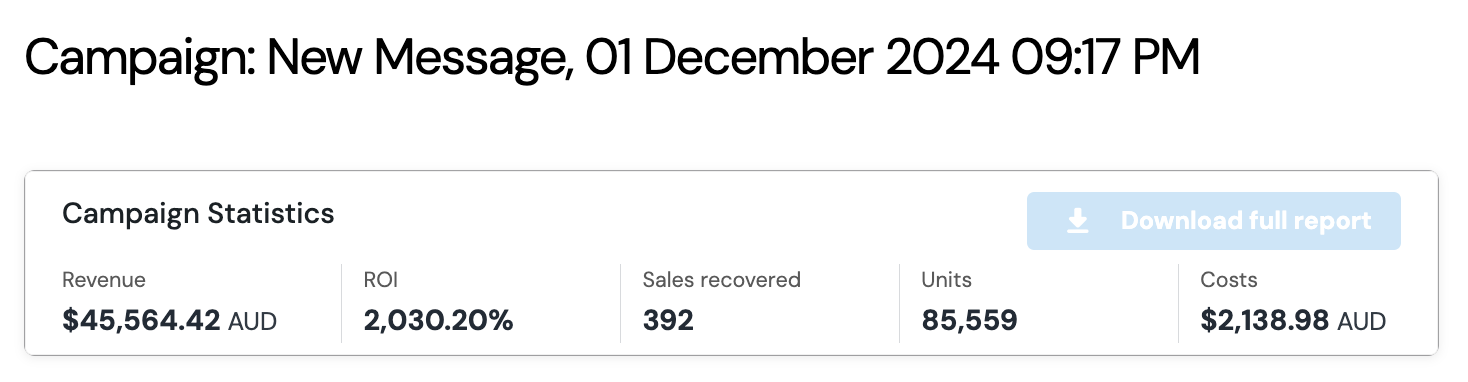Click the AUD currency next to costs
The image size is (1468, 382).
coord(1362,322)
